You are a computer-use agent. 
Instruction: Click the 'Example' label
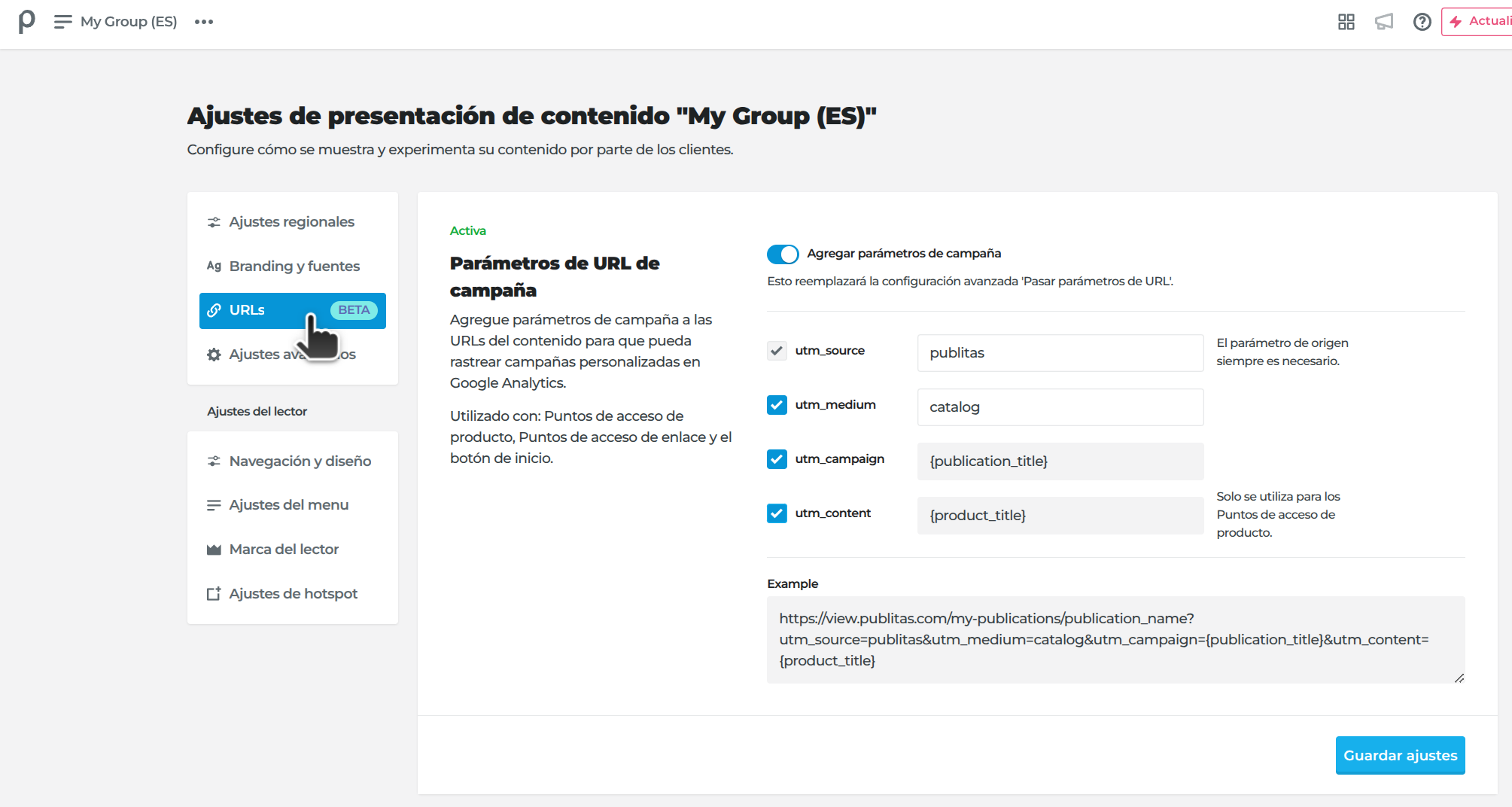[793, 584]
